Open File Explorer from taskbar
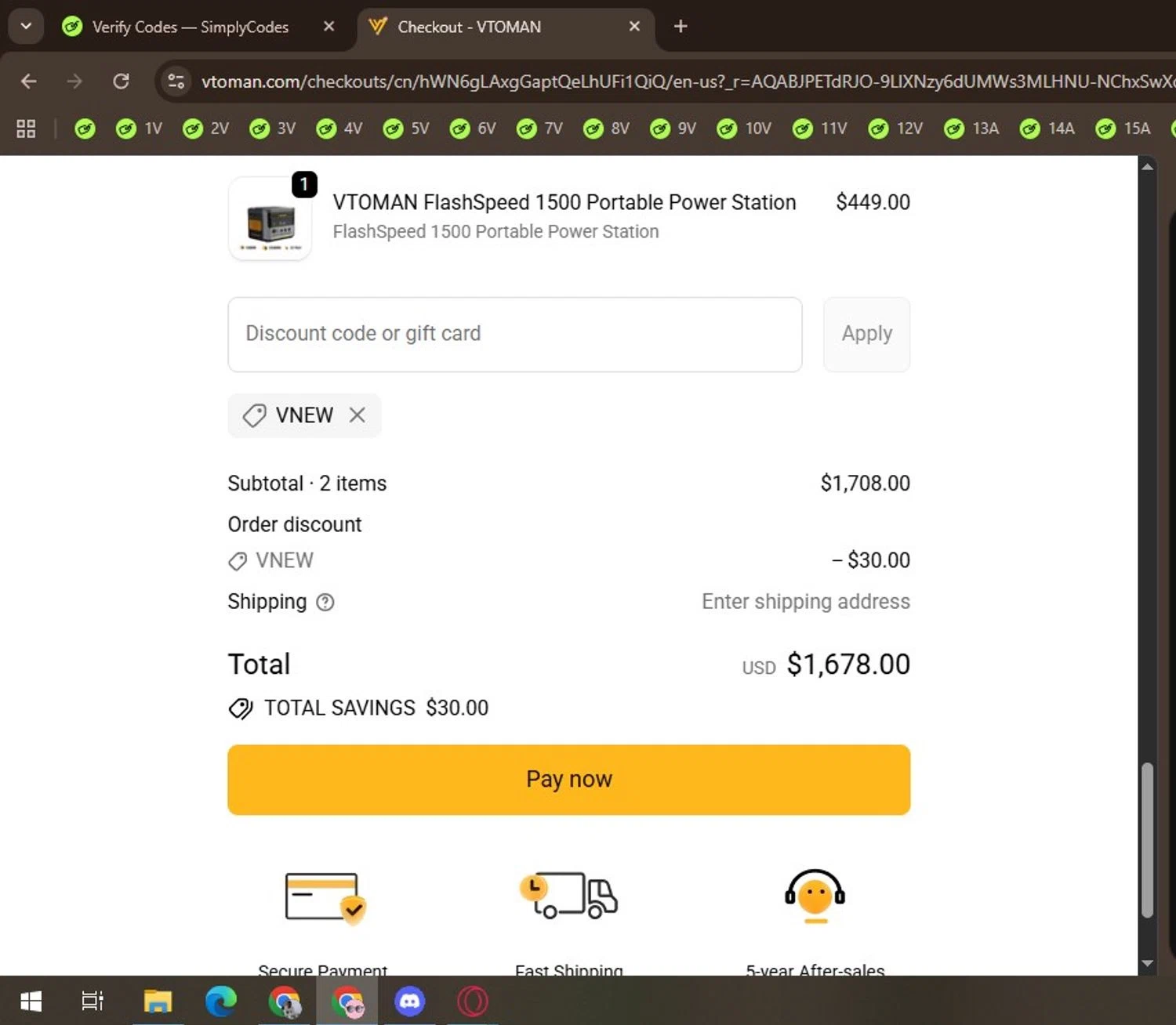1176x1025 pixels. 158,1001
